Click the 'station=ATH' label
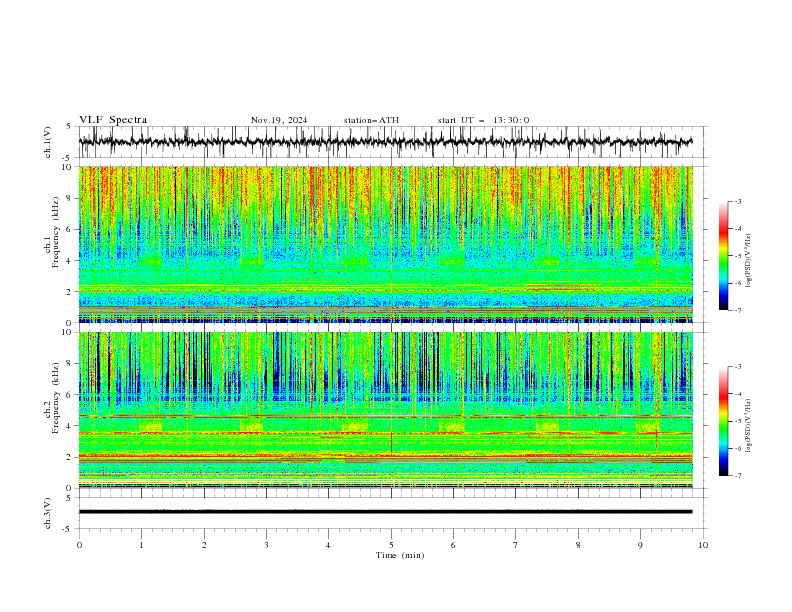Viewport: 792px width, 612px height. (x=371, y=120)
